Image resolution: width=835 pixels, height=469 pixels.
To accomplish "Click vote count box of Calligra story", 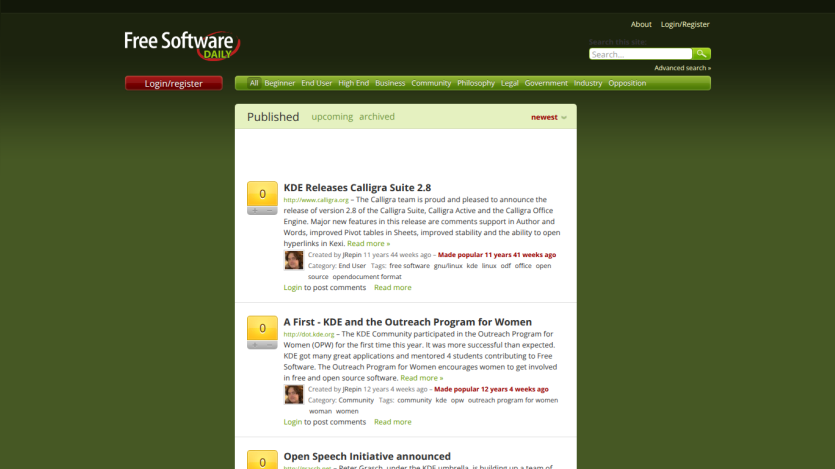I will click(262, 194).
